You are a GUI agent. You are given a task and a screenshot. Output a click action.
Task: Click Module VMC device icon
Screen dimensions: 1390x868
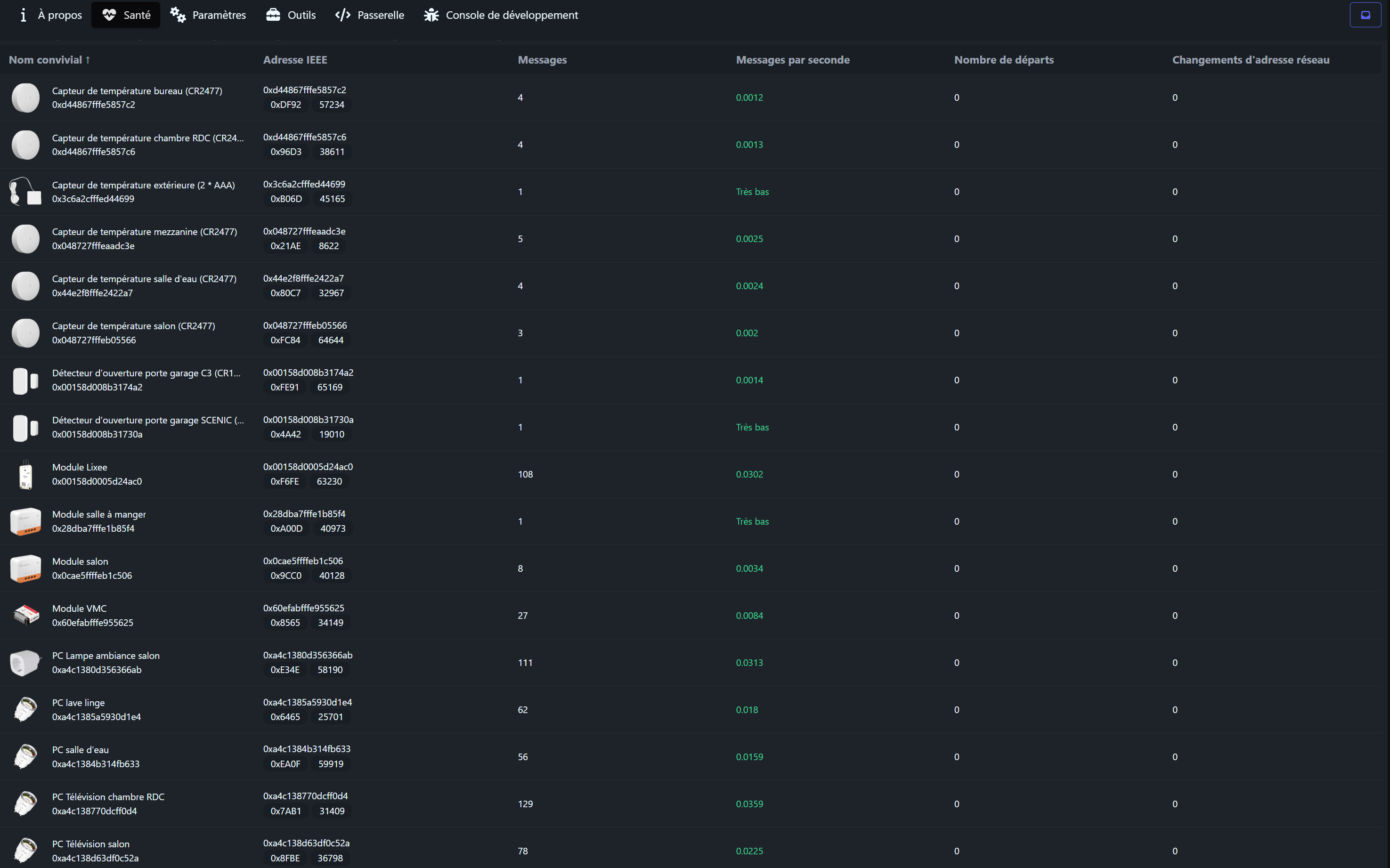click(x=25, y=616)
